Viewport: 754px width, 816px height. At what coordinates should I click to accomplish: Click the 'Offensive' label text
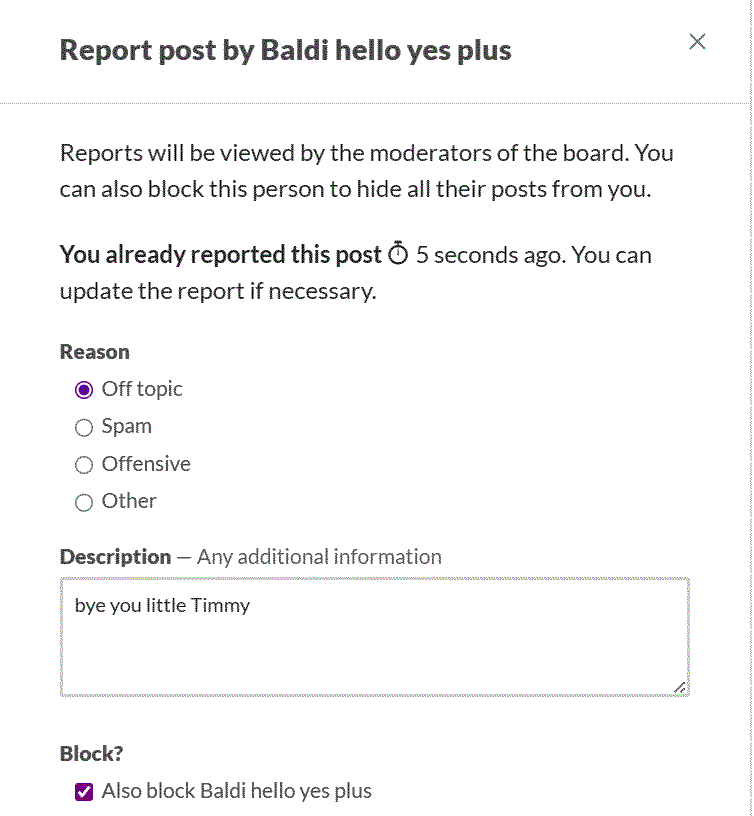(x=146, y=464)
